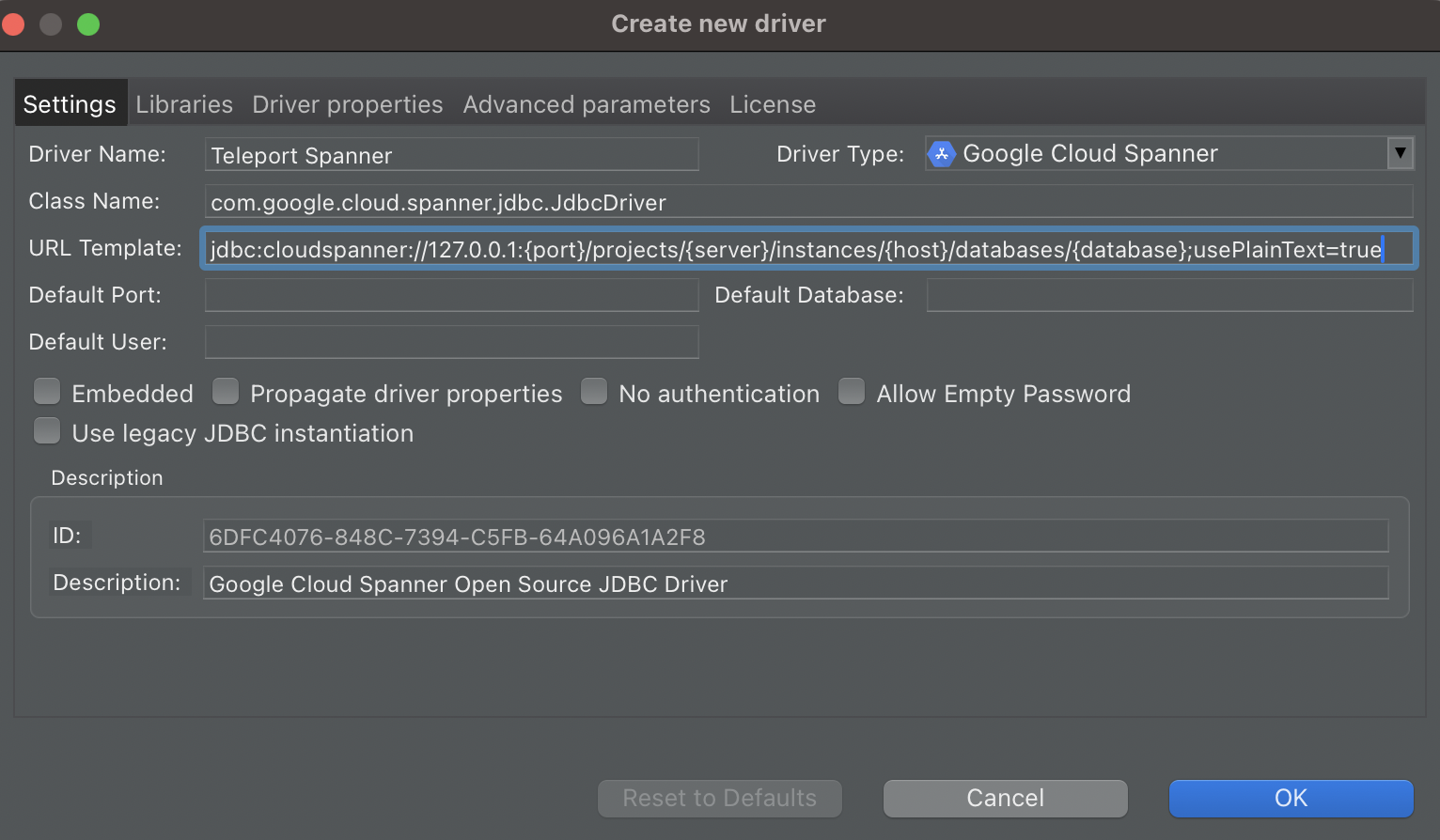
Task: Click the green zoom window button
Action: 87,23
